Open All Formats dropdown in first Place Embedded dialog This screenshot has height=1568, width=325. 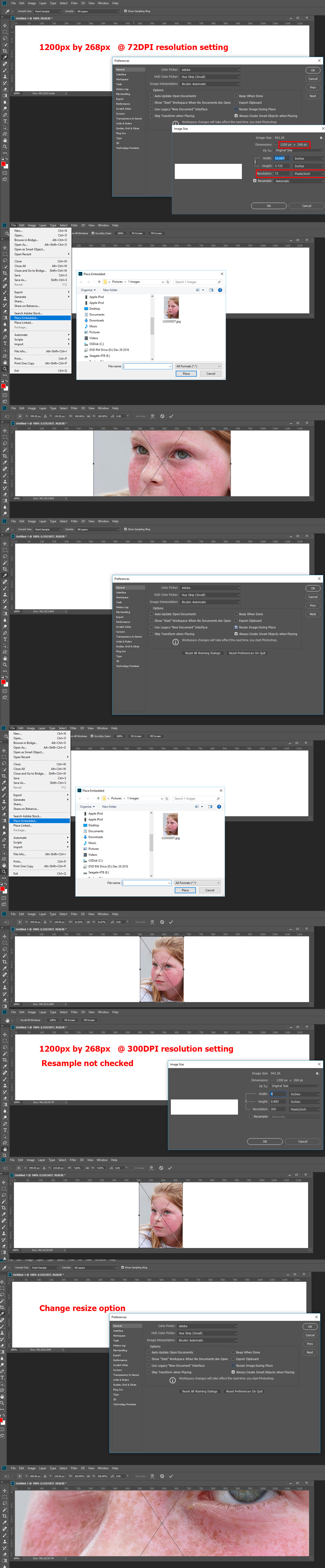click(199, 366)
